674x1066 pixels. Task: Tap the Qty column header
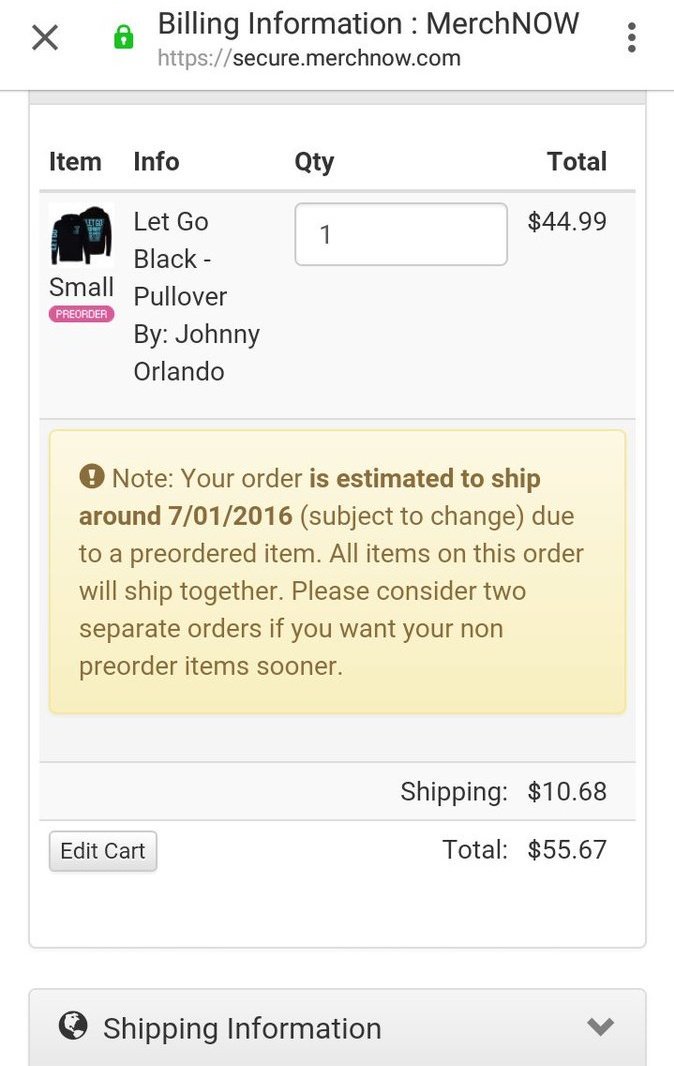pyautogui.click(x=314, y=162)
